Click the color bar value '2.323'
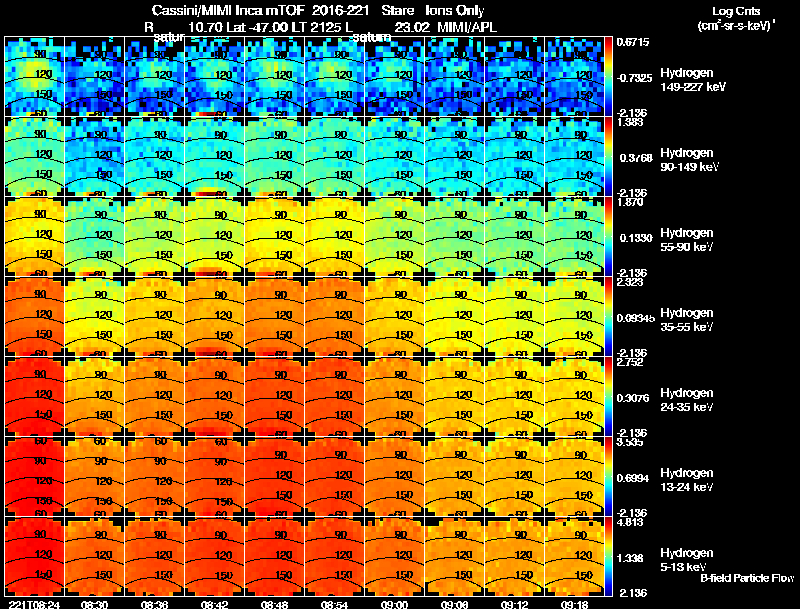This screenshot has height=609, width=800. (x=630, y=283)
